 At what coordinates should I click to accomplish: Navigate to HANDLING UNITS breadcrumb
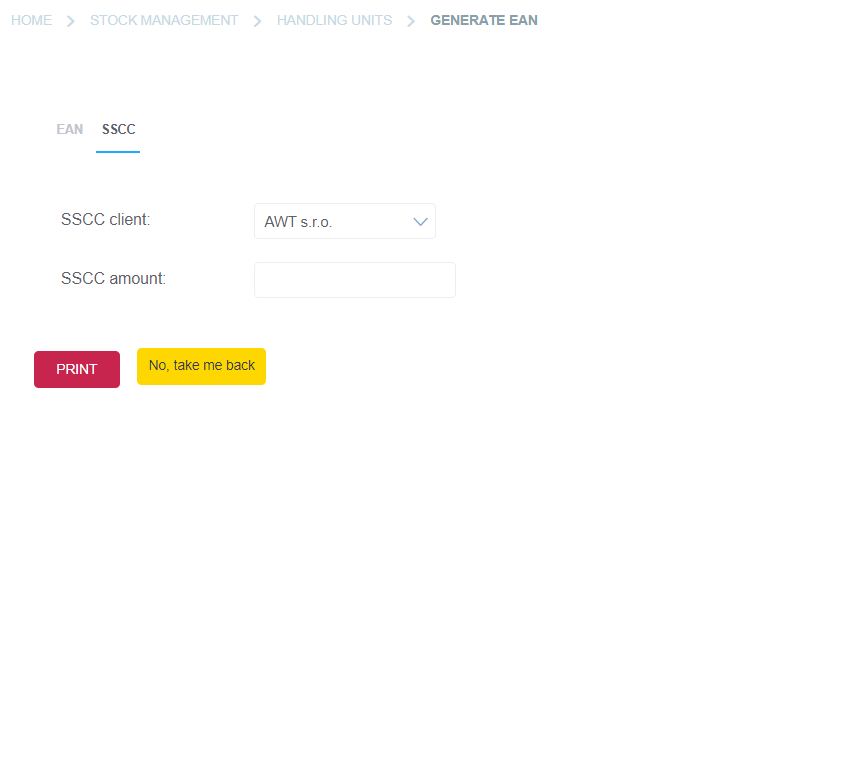[334, 20]
